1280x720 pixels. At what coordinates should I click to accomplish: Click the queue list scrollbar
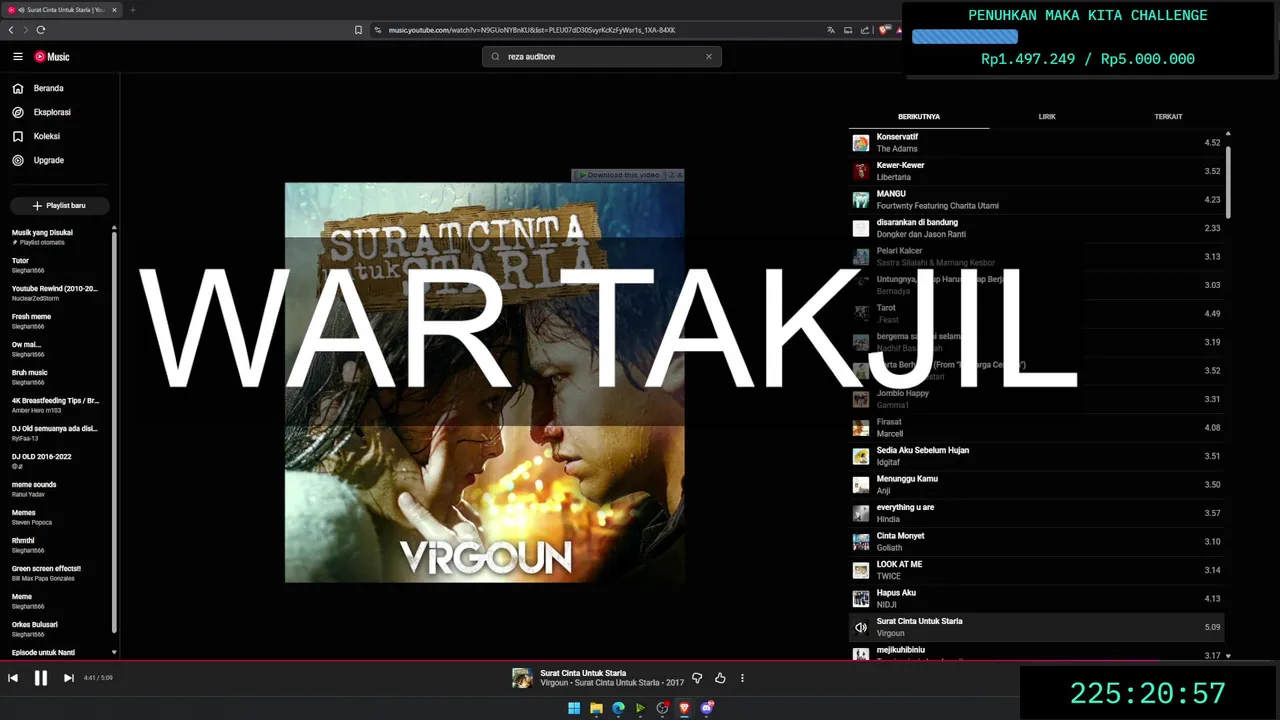1228,183
